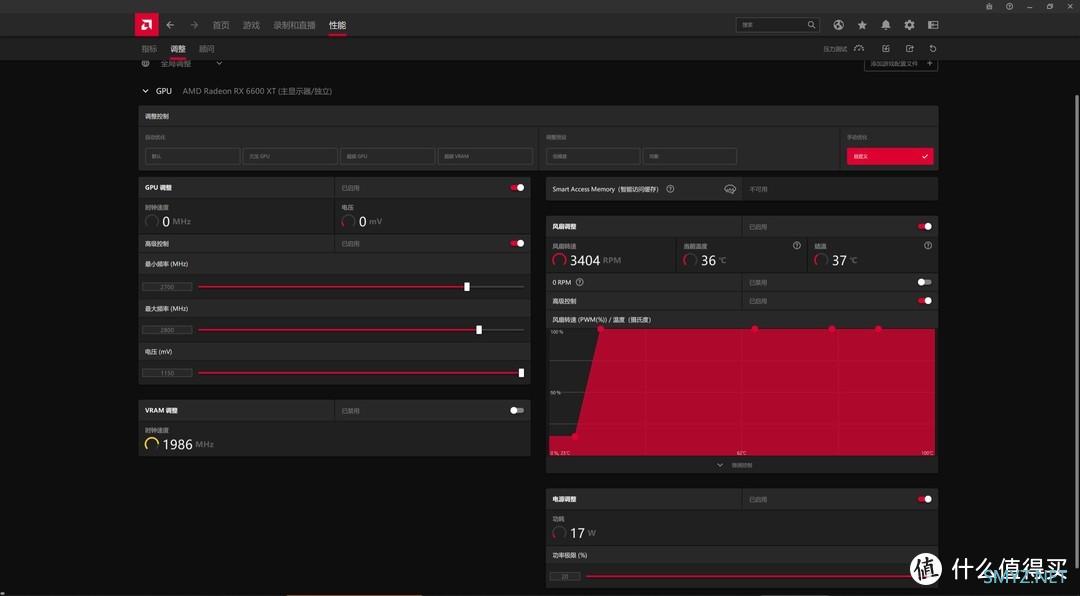Open favorites with the star icon
Screen dimensions: 1080x596
(x=862, y=25)
